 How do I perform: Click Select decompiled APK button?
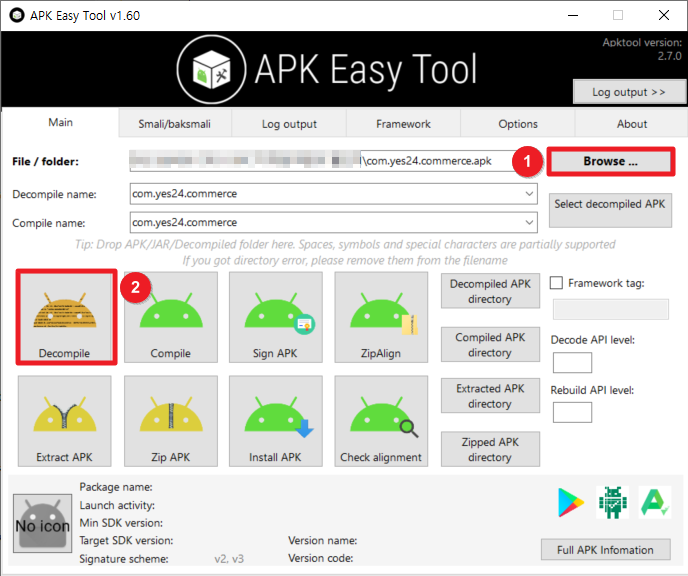point(610,210)
